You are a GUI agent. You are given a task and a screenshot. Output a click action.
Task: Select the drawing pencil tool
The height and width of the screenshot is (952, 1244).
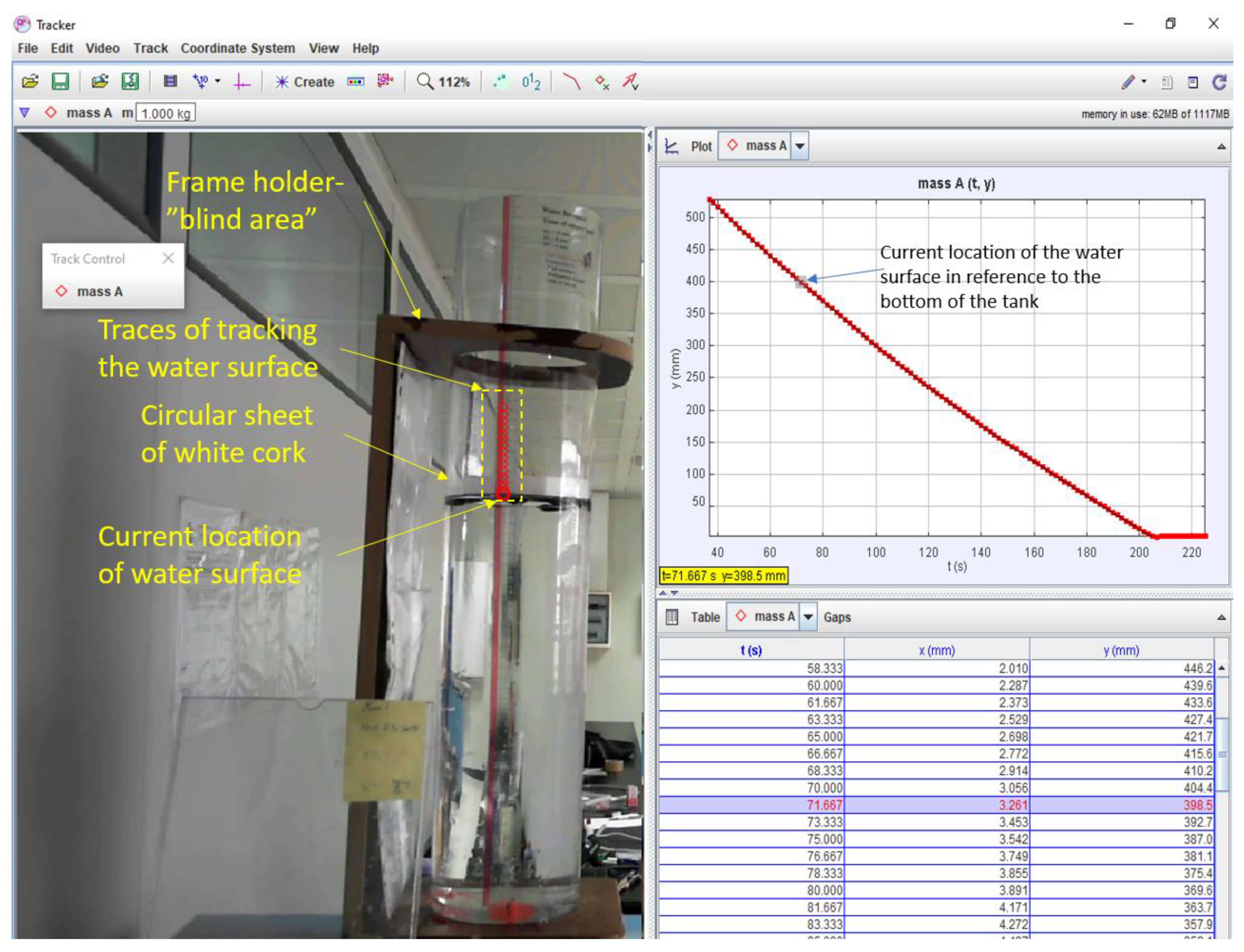tap(1128, 82)
